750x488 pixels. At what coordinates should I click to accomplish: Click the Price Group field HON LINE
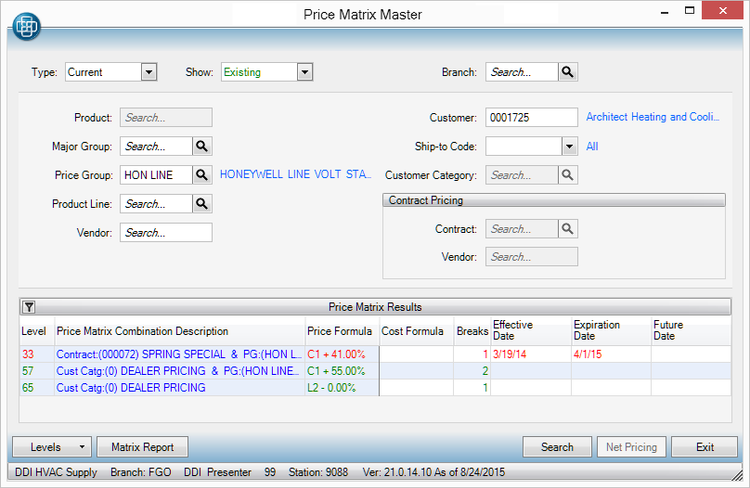click(x=156, y=175)
